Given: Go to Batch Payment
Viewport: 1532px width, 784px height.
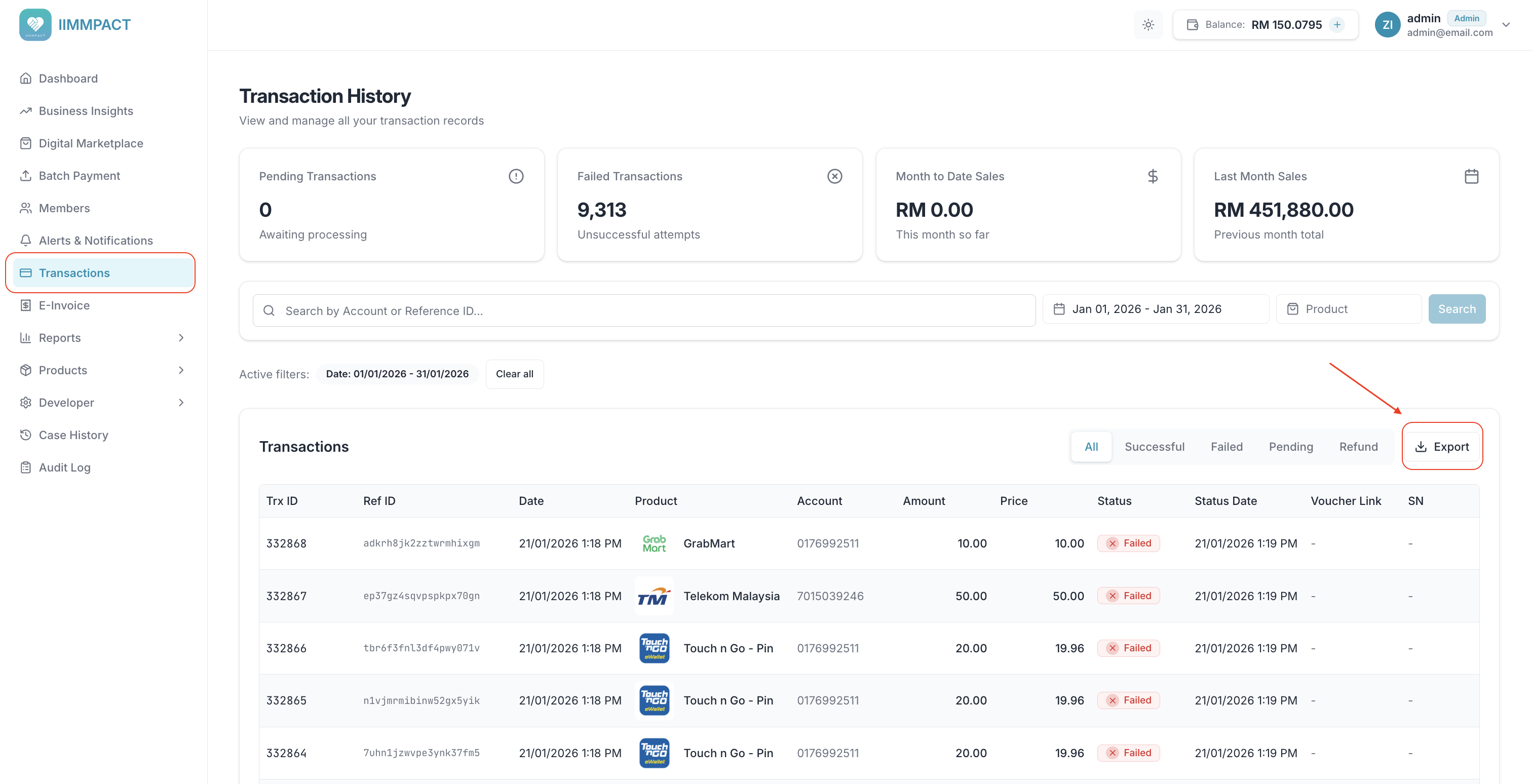Looking at the screenshot, I should point(80,175).
